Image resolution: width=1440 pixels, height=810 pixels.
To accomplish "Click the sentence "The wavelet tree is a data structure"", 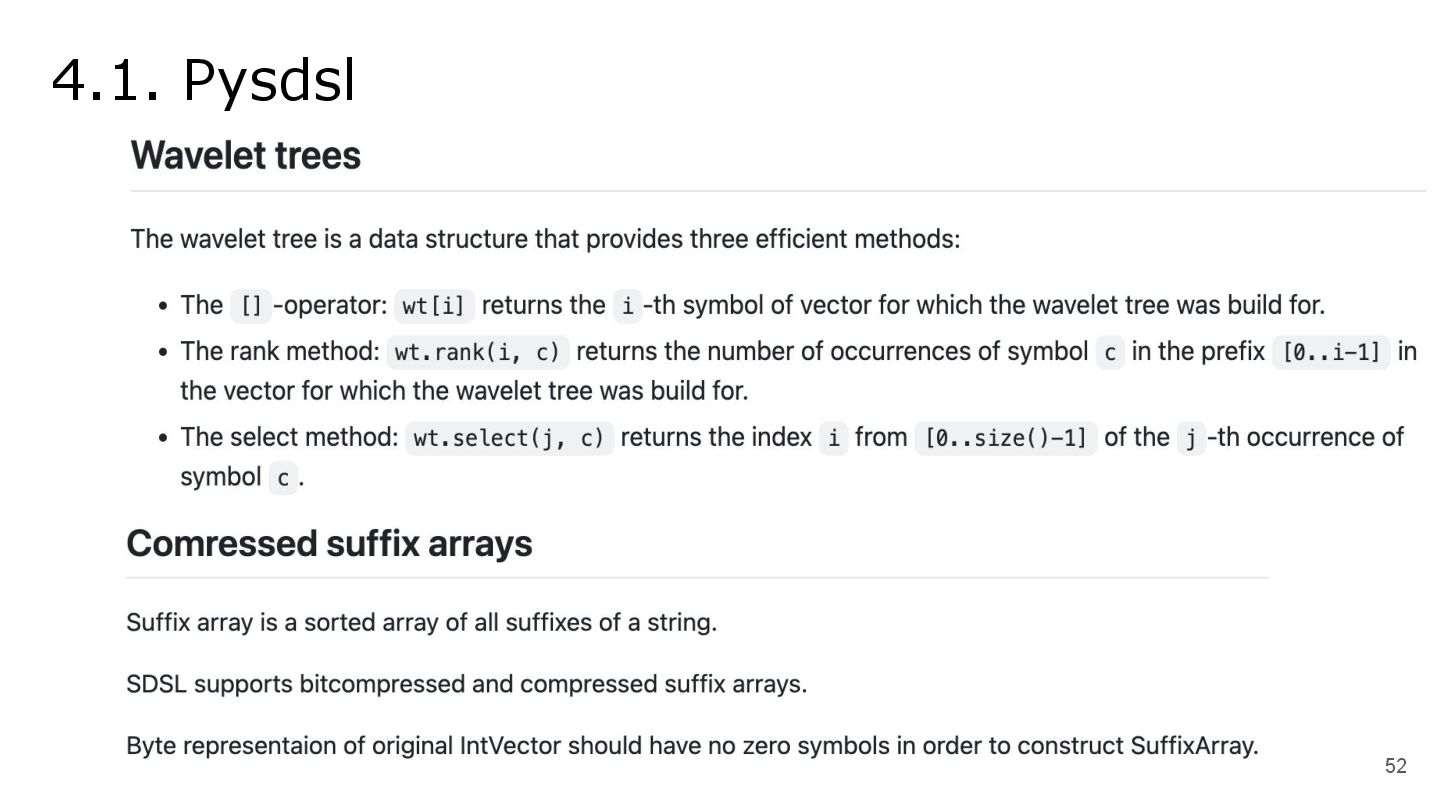I will [545, 240].
